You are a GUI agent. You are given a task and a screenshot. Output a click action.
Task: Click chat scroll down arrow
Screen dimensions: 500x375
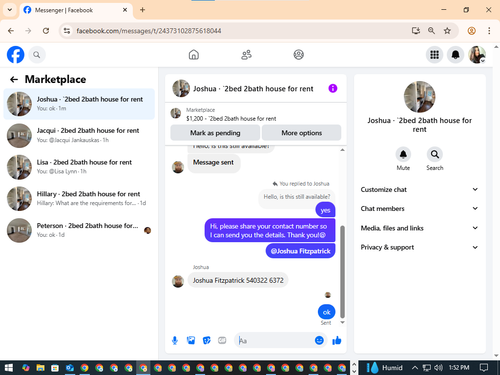point(342,322)
